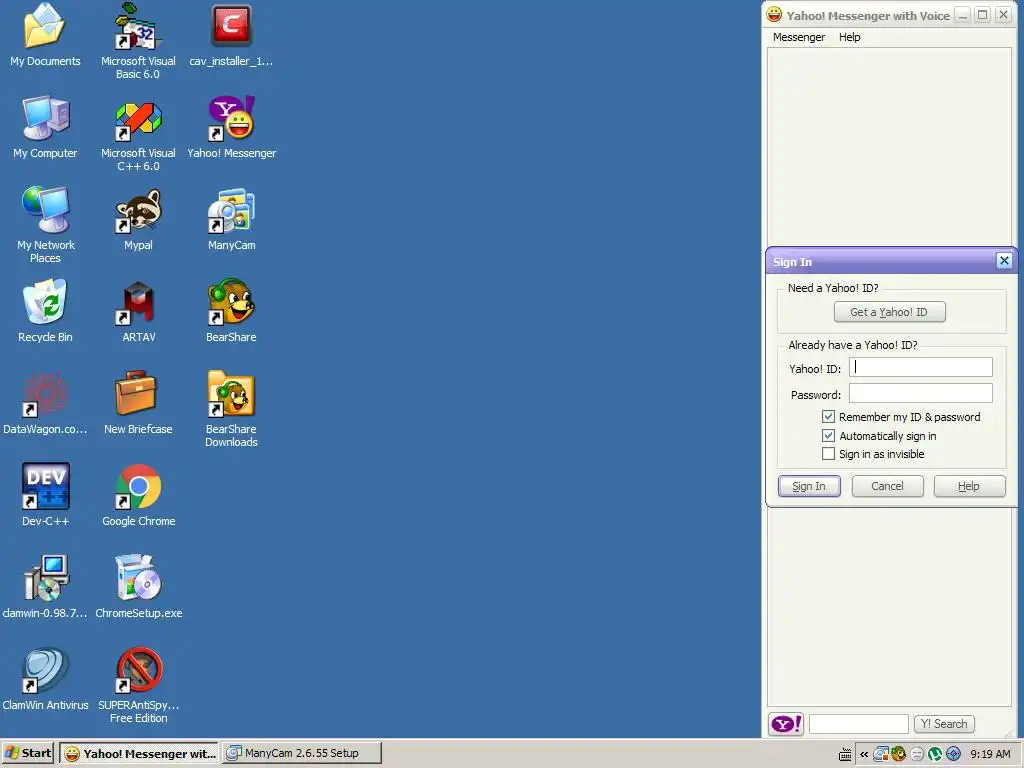
Task: Click the Get a Yahoo! ID button
Action: click(x=889, y=312)
